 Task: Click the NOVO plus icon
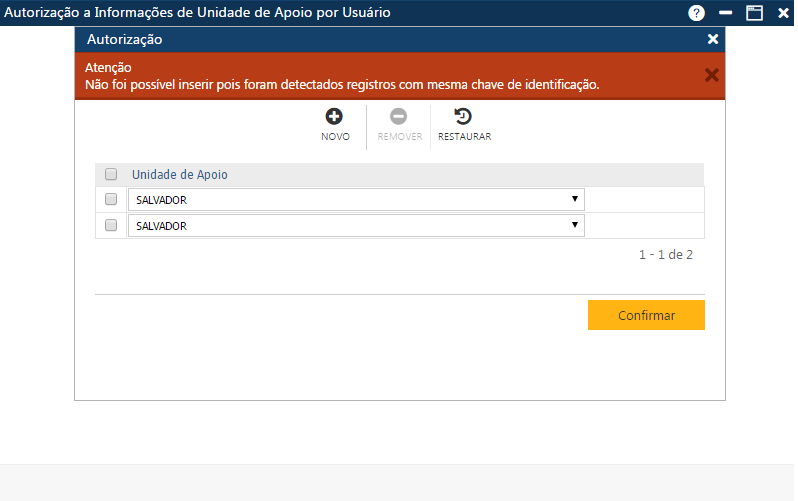click(x=335, y=117)
